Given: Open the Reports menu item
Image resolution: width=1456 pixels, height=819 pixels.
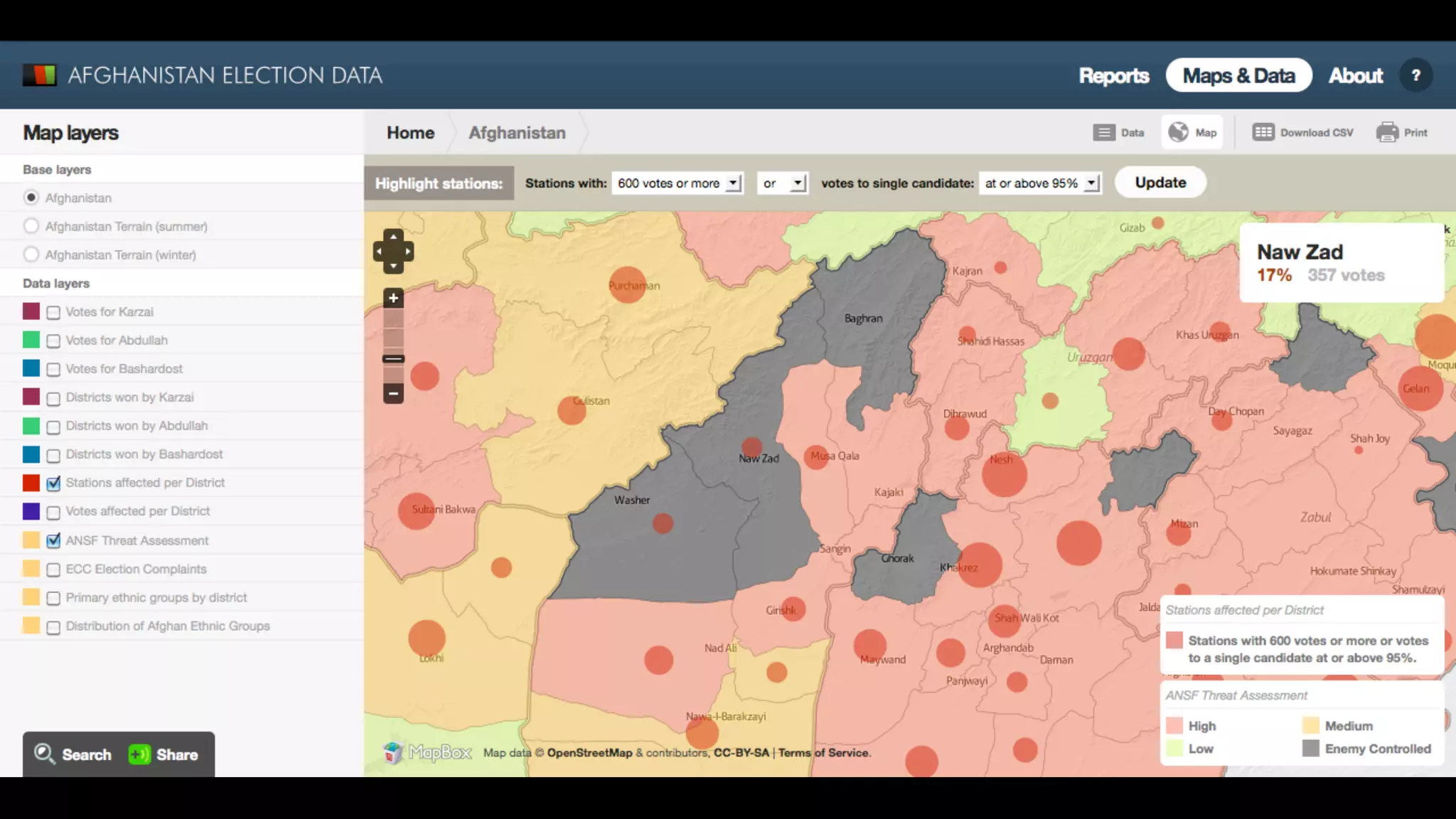Looking at the screenshot, I should tap(1113, 75).
